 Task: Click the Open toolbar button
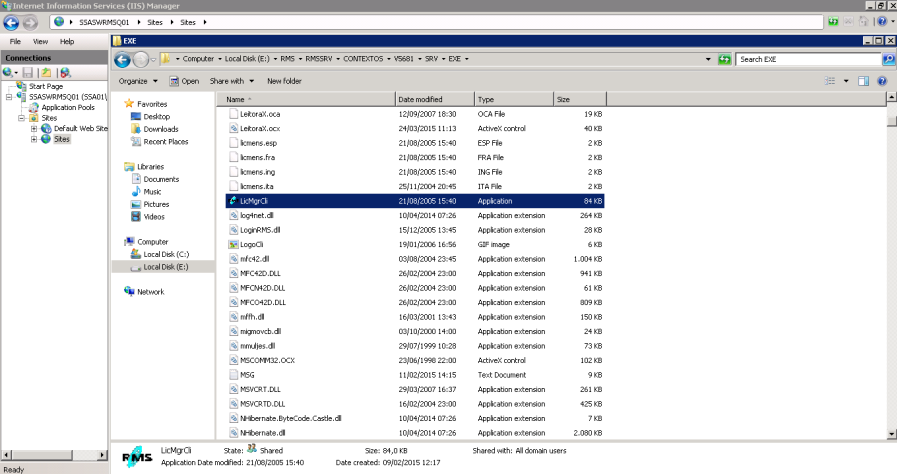point(184,81)
